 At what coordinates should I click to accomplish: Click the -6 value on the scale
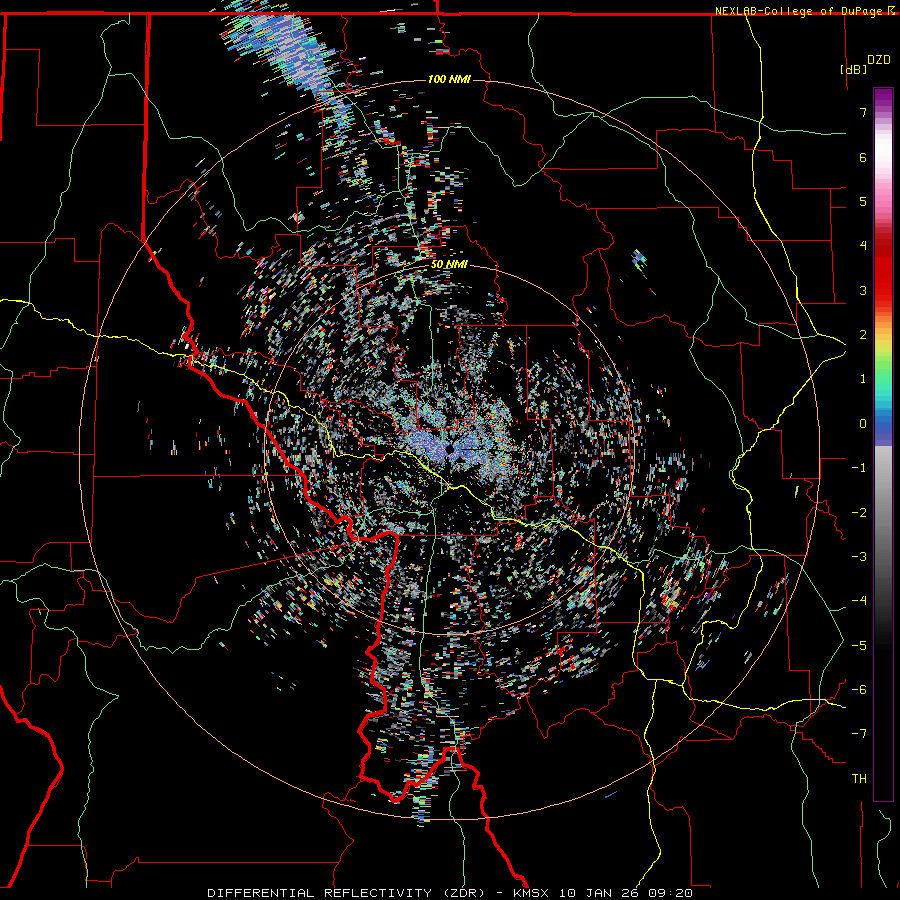pos(859,690)
